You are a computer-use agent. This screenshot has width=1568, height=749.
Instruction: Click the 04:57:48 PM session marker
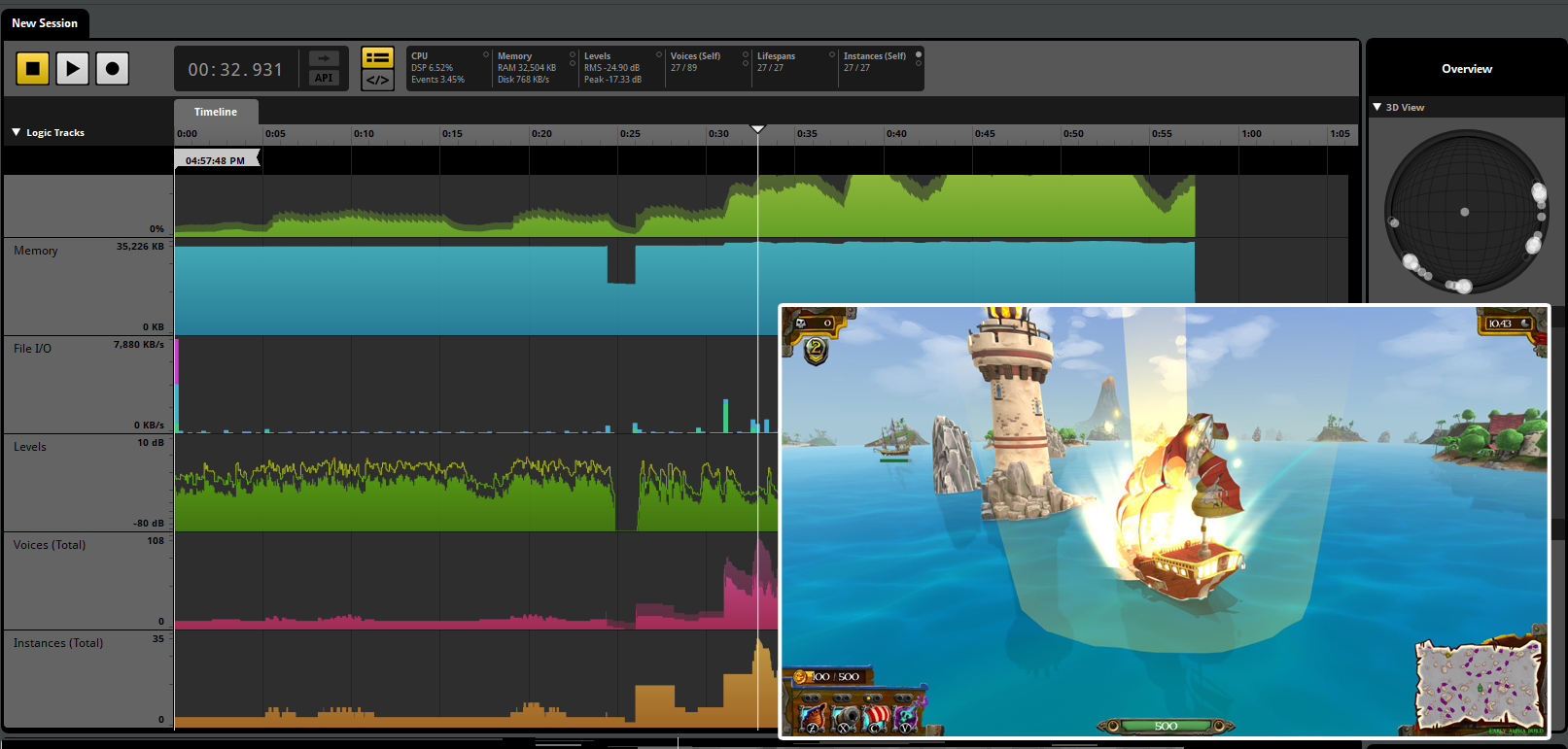pyautogui.click(x=216, y=160)
